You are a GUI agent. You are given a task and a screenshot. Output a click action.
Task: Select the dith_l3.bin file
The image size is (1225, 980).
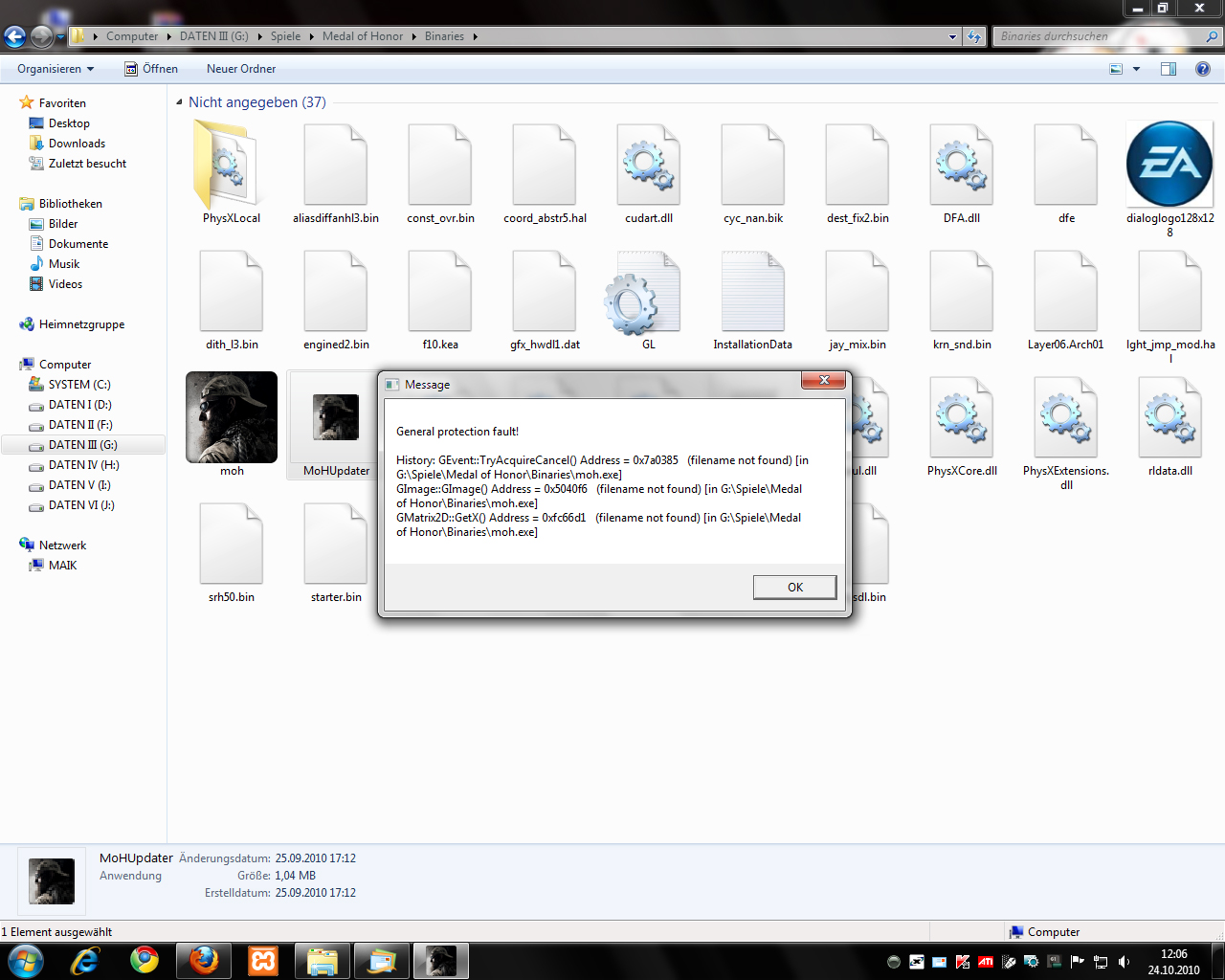[232, 299]
